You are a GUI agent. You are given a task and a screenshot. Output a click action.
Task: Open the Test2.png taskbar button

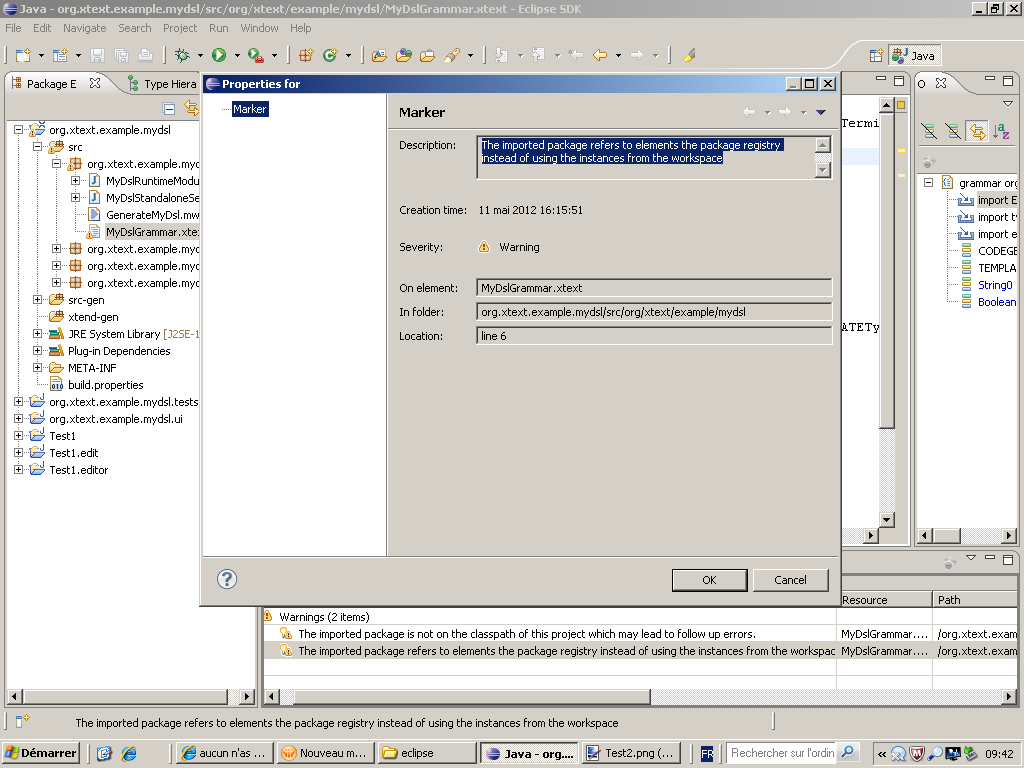632,753
